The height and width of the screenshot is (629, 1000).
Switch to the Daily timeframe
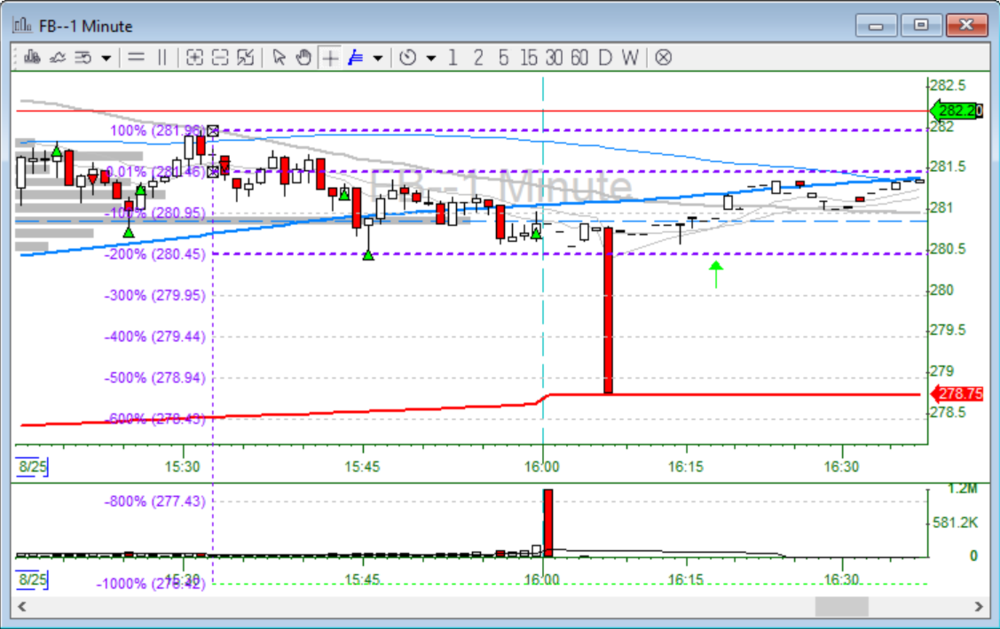click(x=604, y=57)
